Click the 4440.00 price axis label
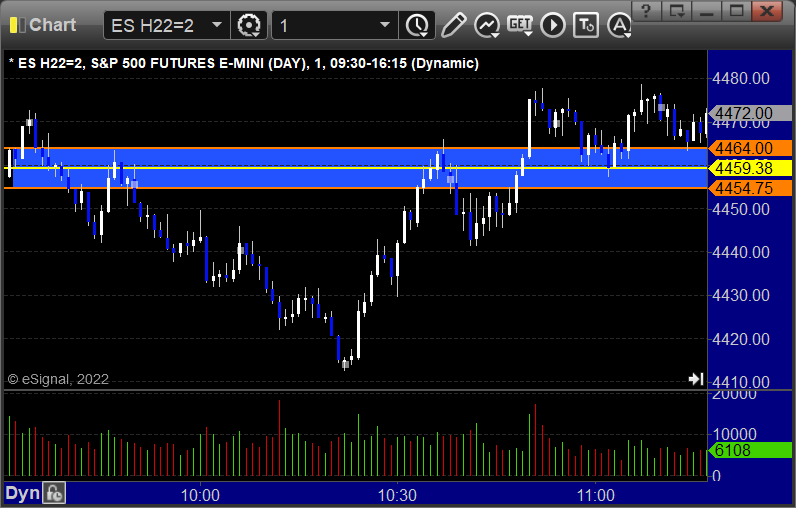Screen dimensions: 796x508 (x=741, y=252)
